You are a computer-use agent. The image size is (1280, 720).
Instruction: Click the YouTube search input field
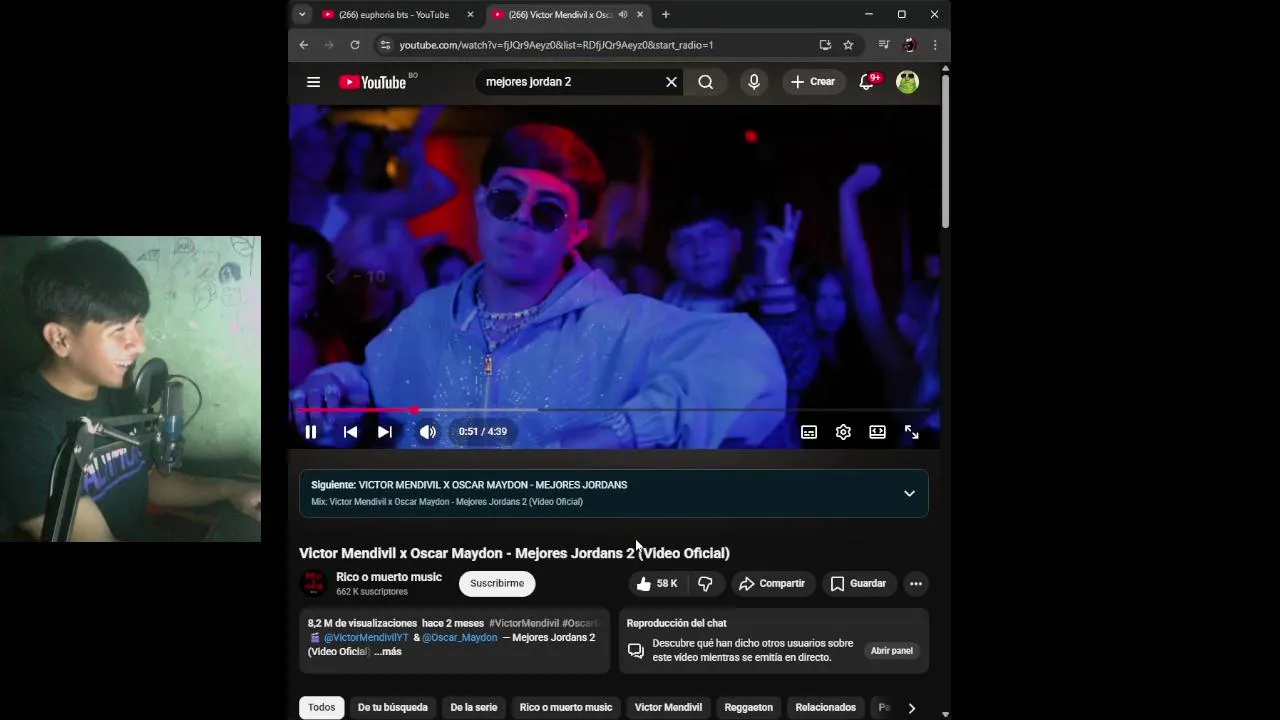coord(570,82)
